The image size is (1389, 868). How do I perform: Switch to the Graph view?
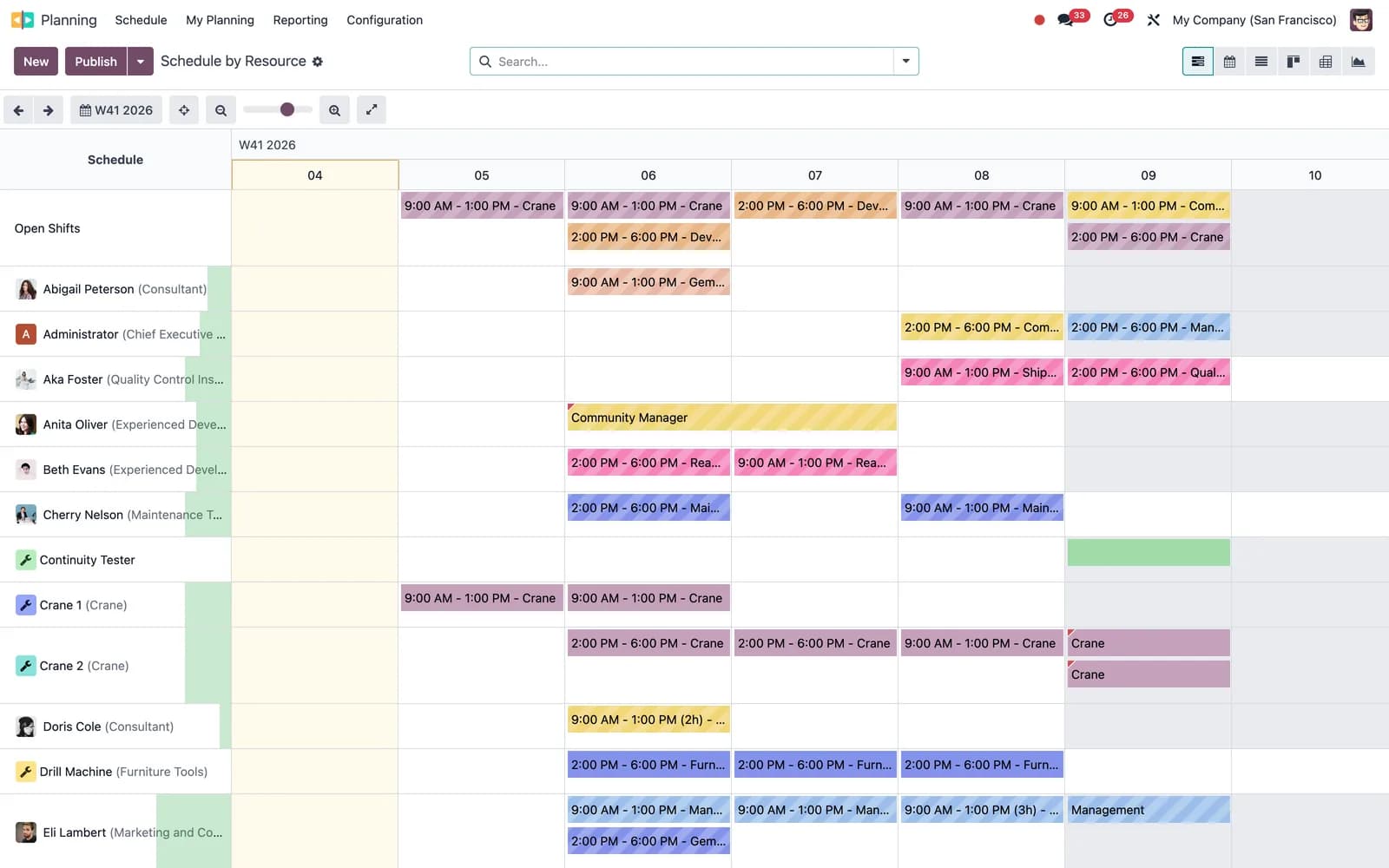[x=1358, y=62]
